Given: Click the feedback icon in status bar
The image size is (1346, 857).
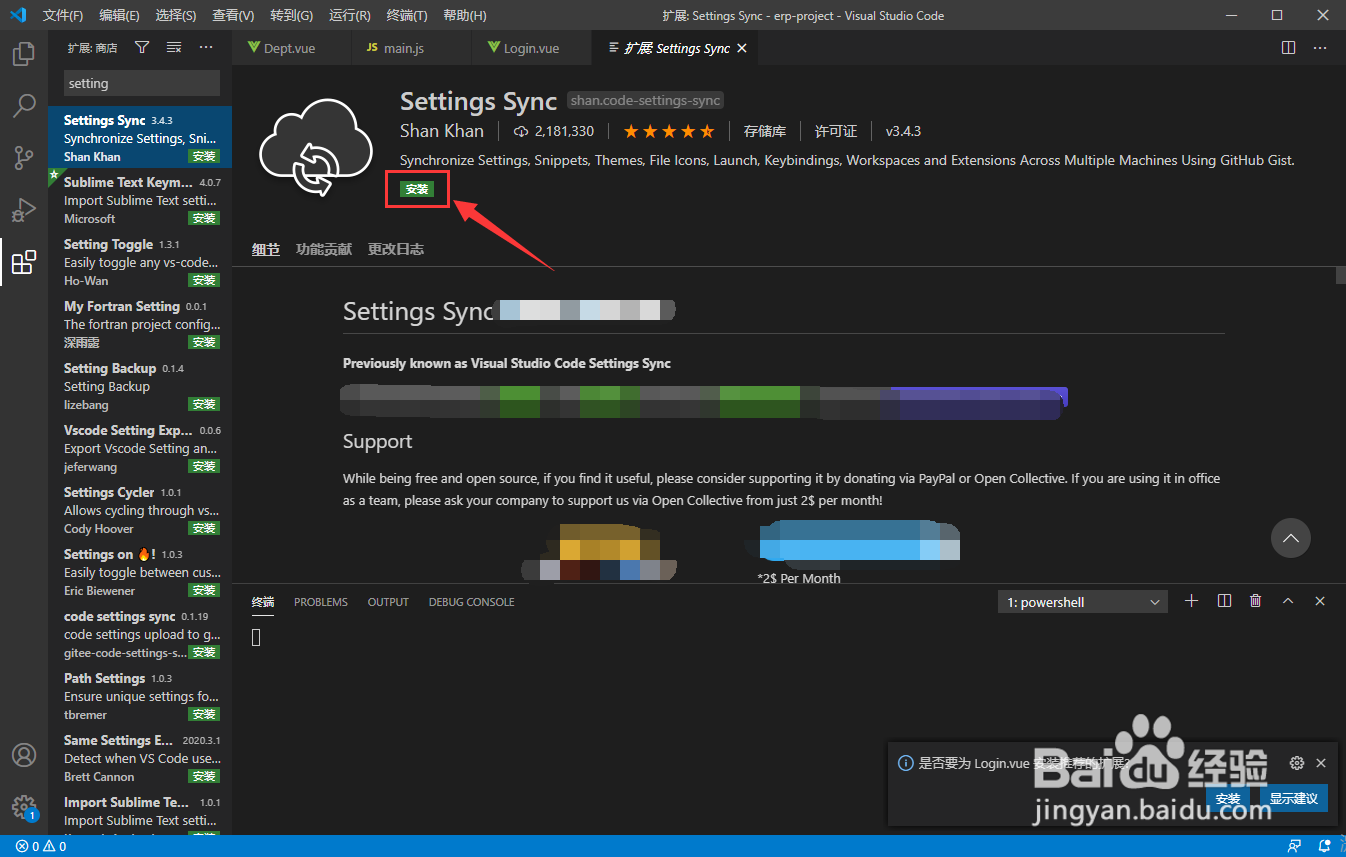Looking at the screenshot, I should point(1295,846).
